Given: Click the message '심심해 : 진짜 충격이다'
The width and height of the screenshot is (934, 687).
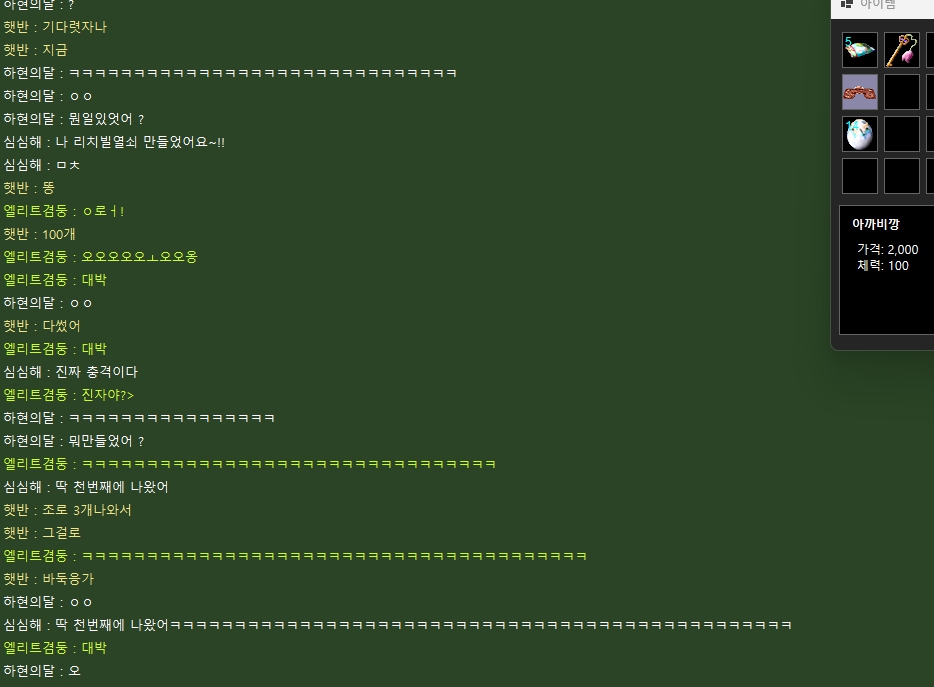Looking at the screenshot, I should coord(71,372).
